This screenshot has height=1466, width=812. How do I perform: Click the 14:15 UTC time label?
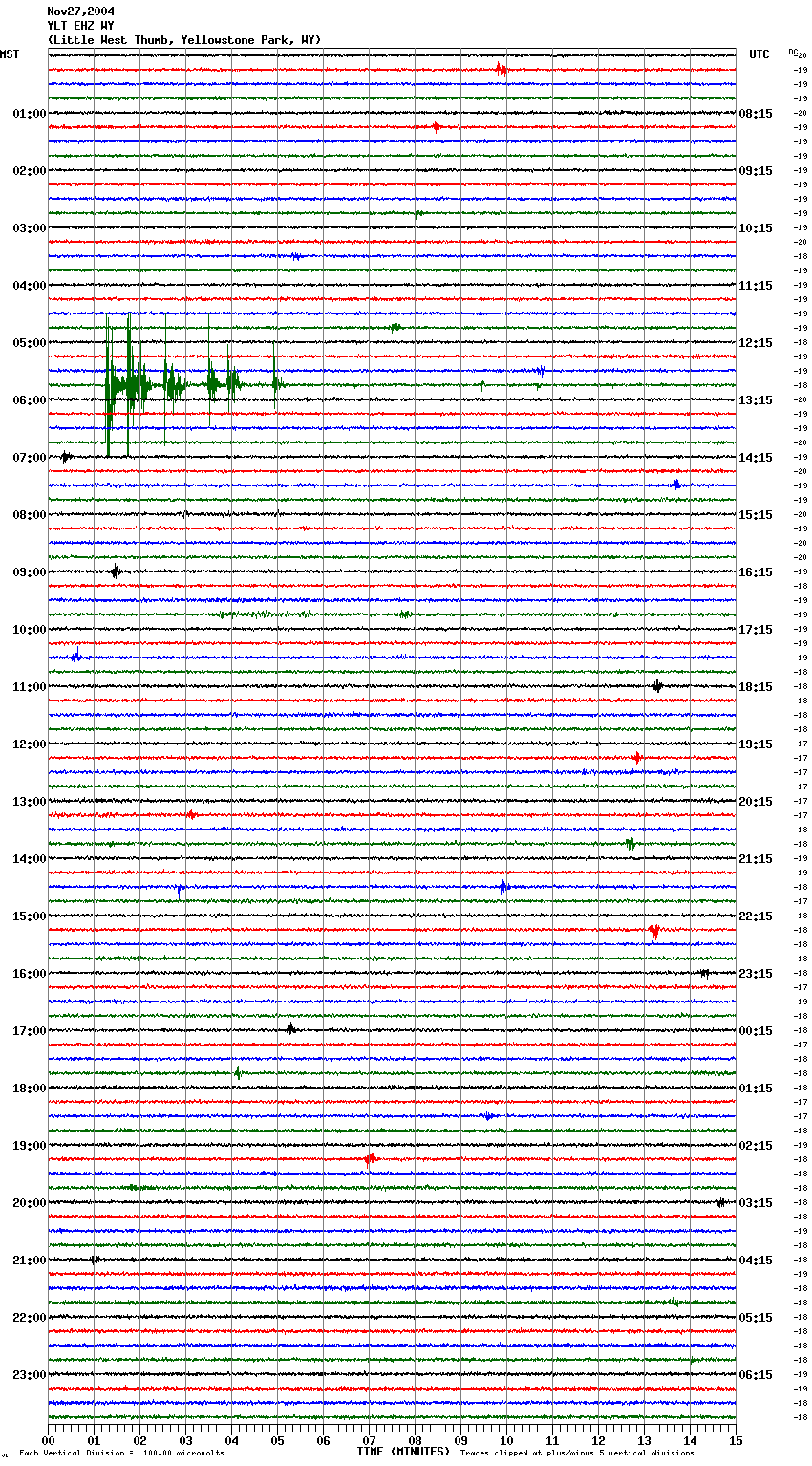coord(756,458)
